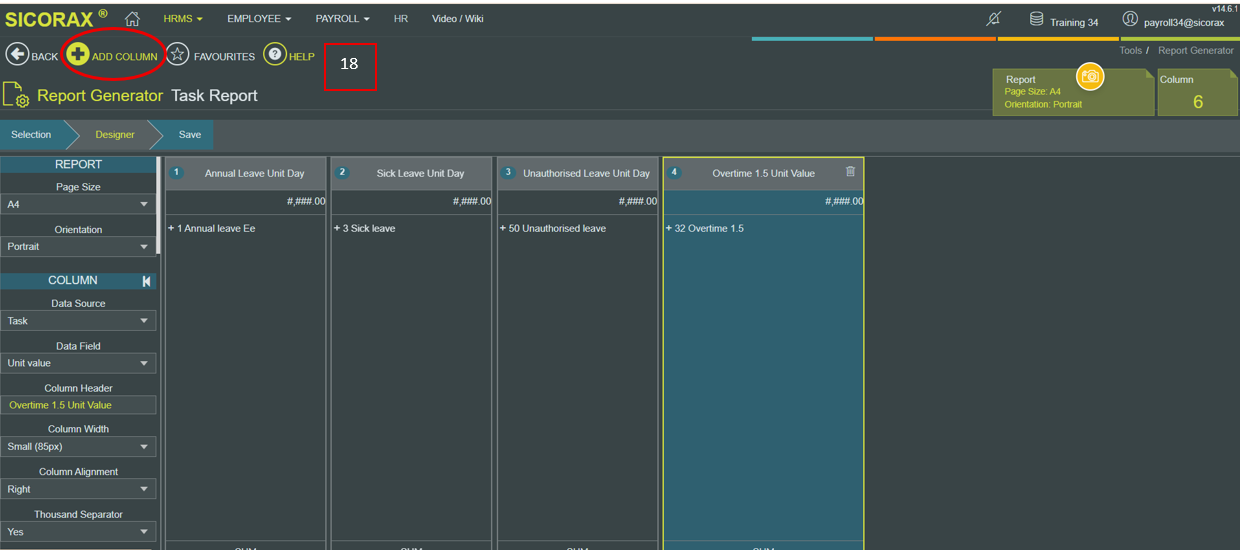This screenshot has height=550, width=1240.
Task: Switch to the Save step tab
Action: pyautogui.click(x=189, y=135)
